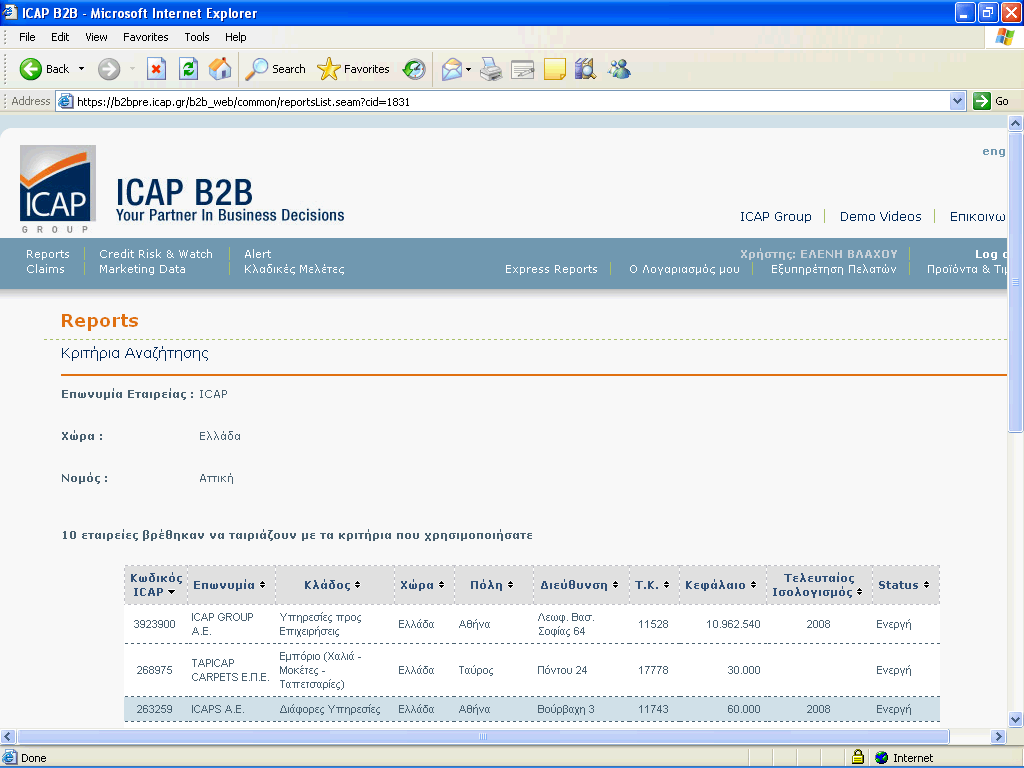Sort table by Διεύθυνση column

click(579, 585)
